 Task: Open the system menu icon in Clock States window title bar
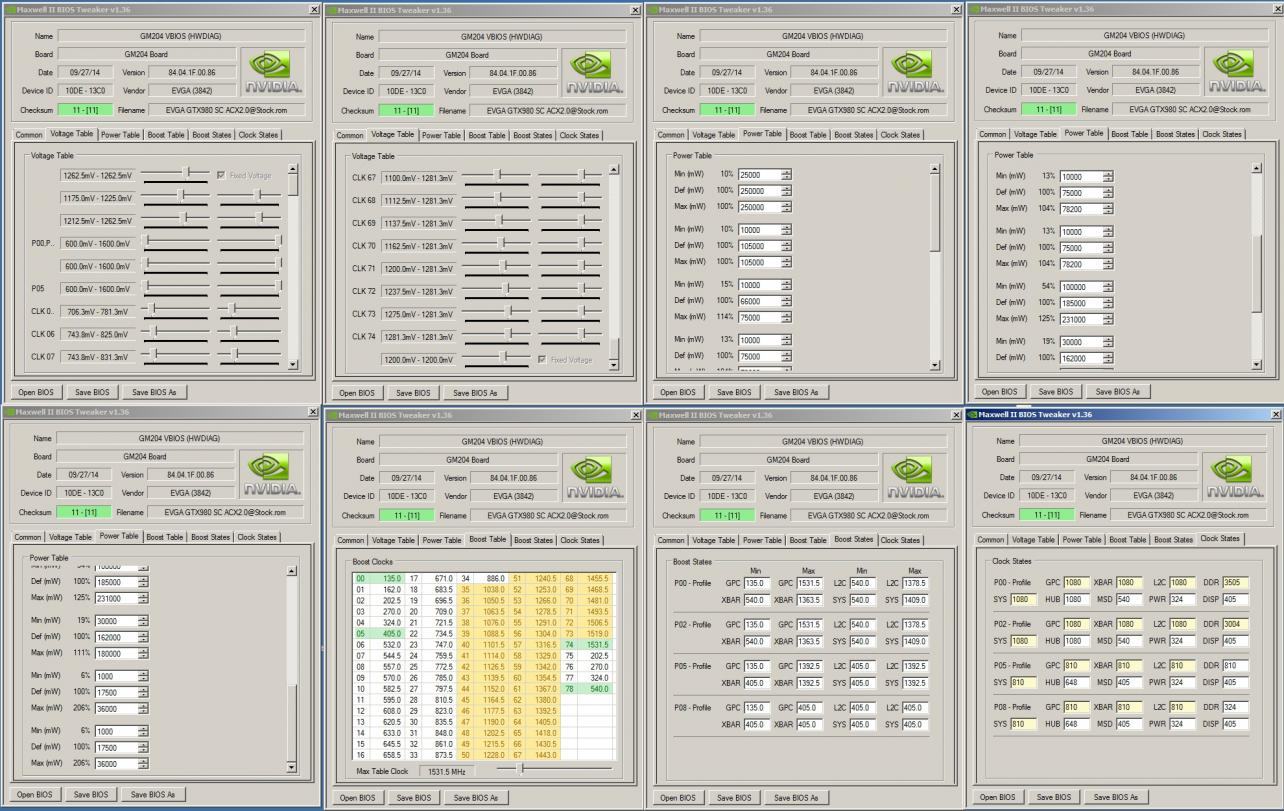pyautogui.click(x=972, y=414)
